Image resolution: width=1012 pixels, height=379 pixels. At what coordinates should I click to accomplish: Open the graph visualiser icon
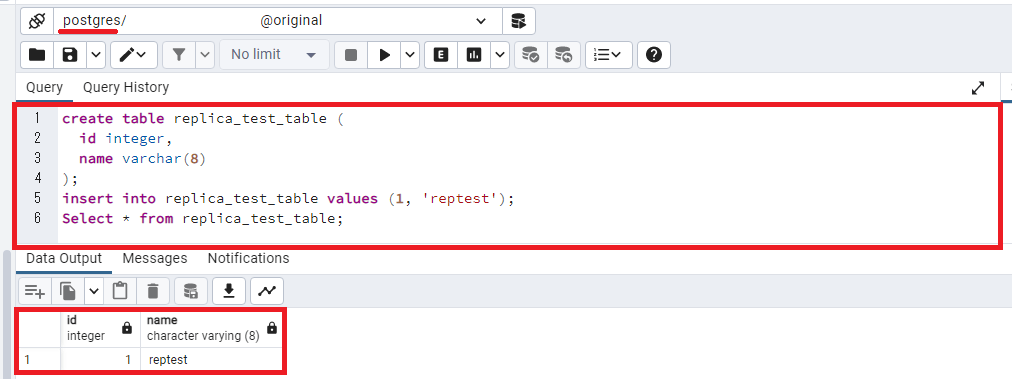pyautogui.click(x=267, y=291)
